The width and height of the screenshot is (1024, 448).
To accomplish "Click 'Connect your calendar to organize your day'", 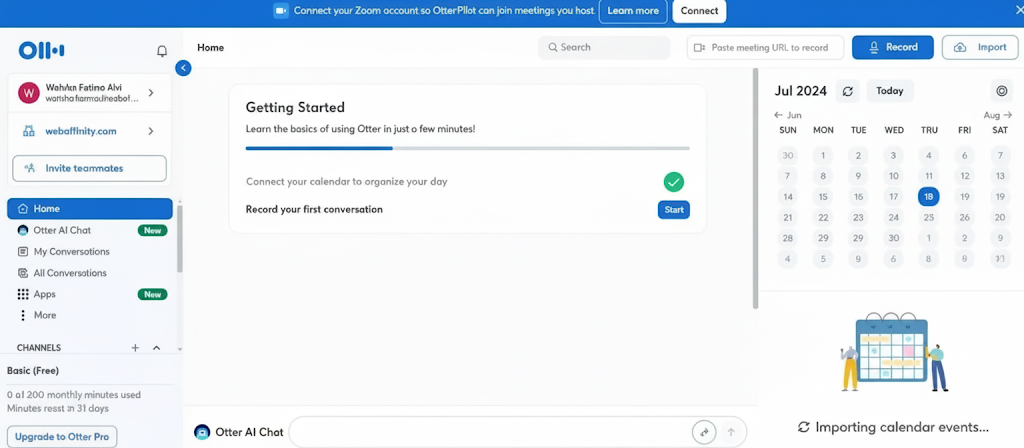I will (347, 182).
